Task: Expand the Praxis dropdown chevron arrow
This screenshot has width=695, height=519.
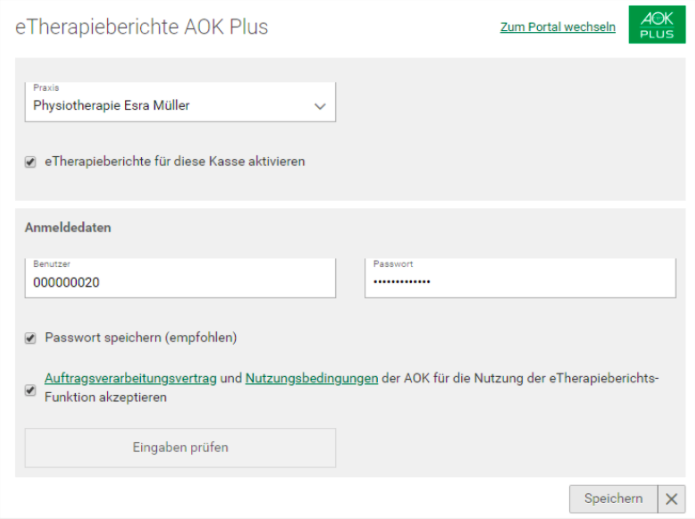Action: [x=320, y=106]
